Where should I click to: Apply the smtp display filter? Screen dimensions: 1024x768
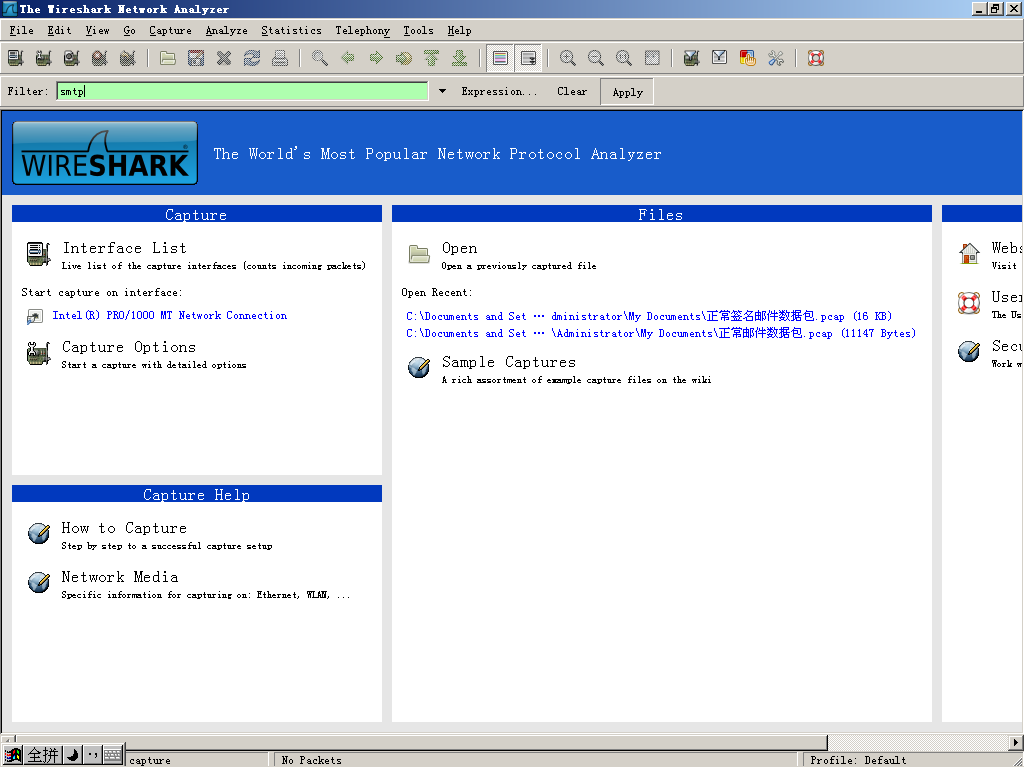(627, 92)
